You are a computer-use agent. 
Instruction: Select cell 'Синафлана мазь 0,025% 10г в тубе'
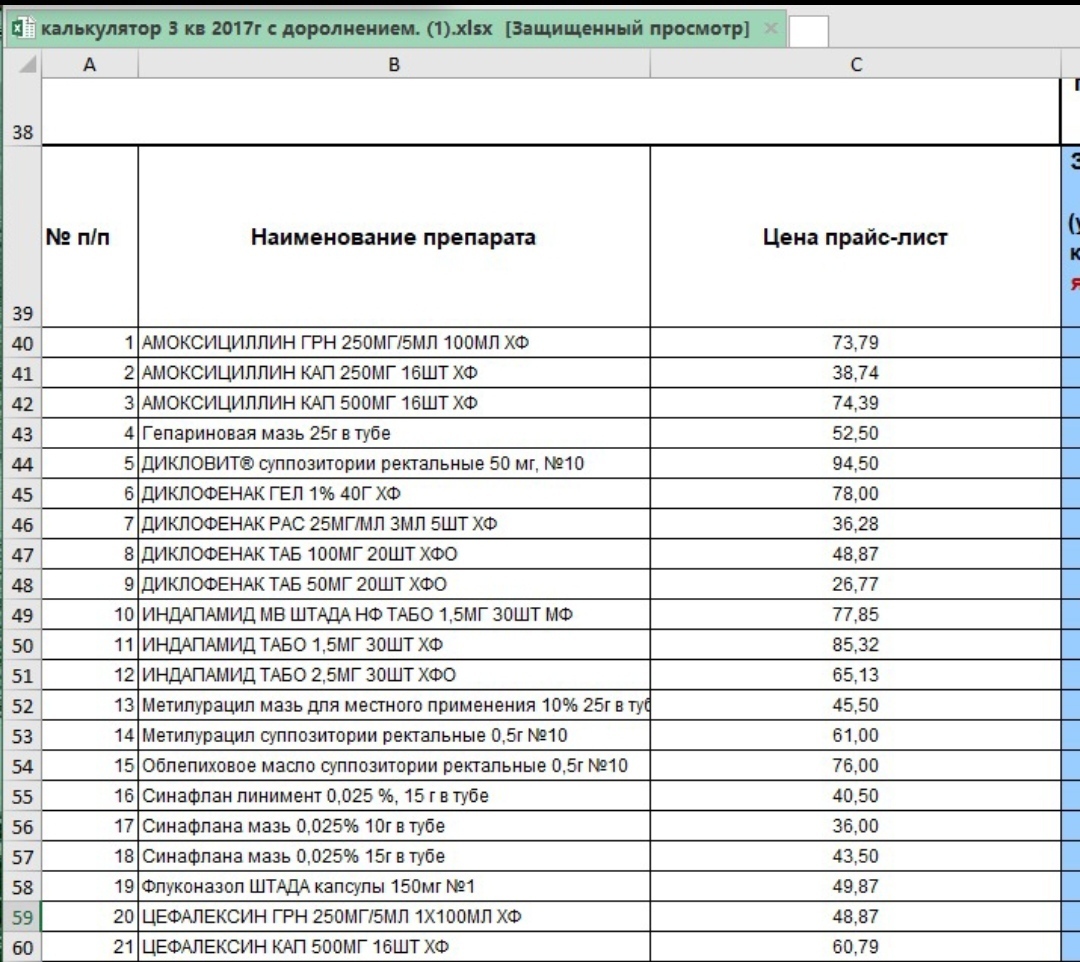click(x=394, y=826)
